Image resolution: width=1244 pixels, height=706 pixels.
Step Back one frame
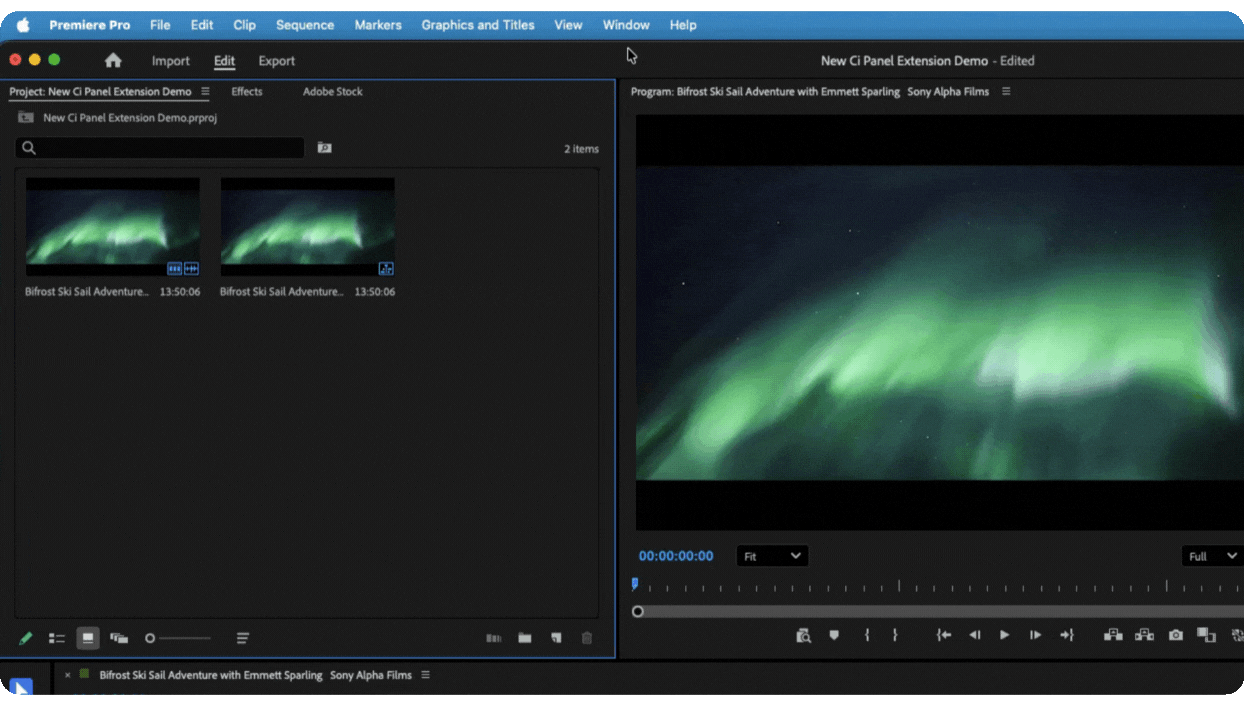tap(975, 635)
